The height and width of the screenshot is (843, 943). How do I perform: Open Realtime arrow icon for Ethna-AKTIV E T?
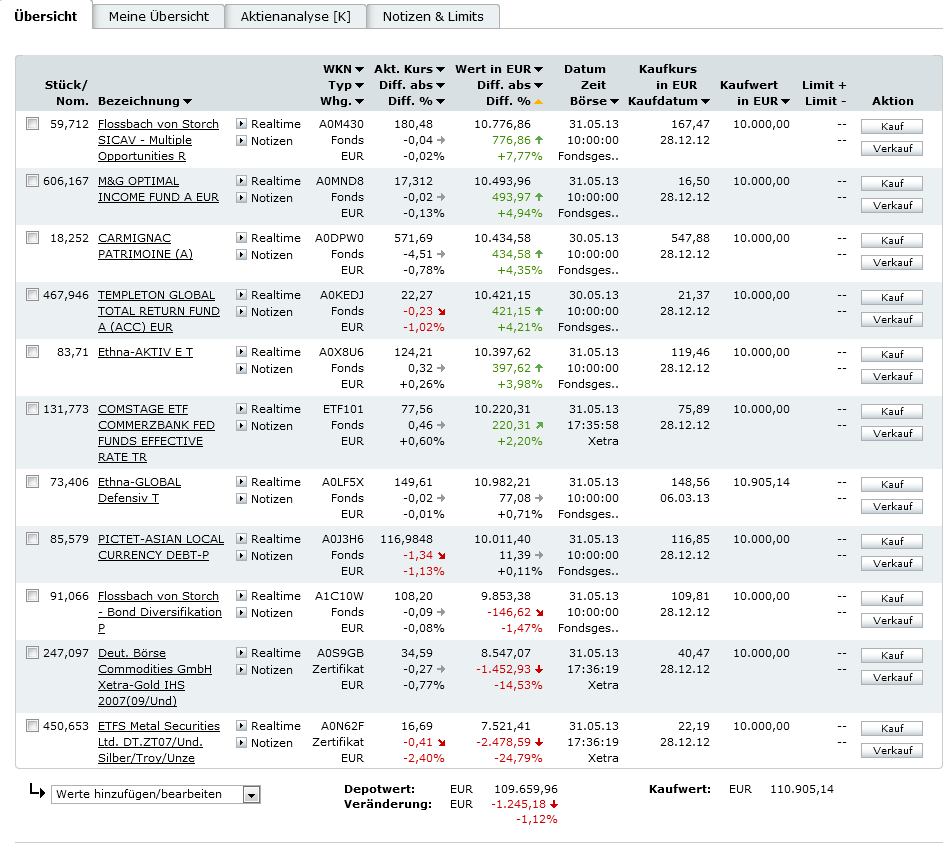(x=241, y=352)
